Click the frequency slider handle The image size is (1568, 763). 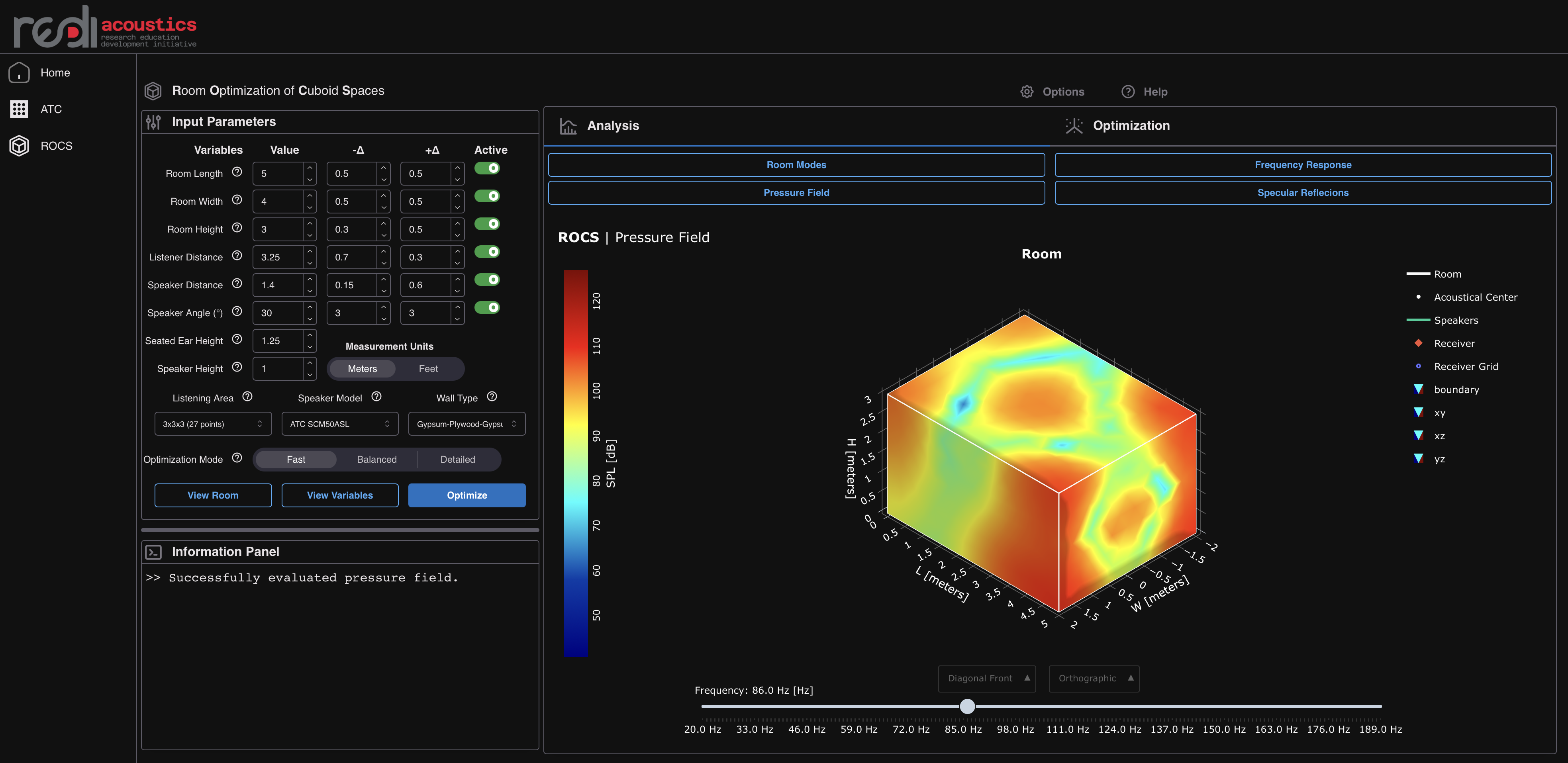pyautogui.click(x=966, y=706)
